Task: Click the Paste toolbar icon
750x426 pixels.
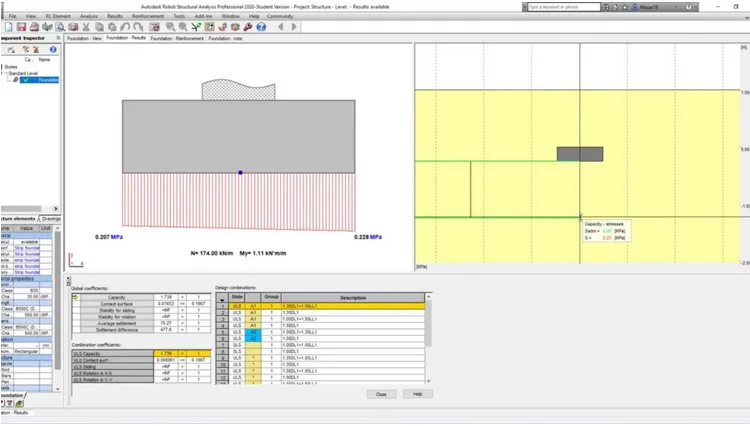Action: pos(112,27)
